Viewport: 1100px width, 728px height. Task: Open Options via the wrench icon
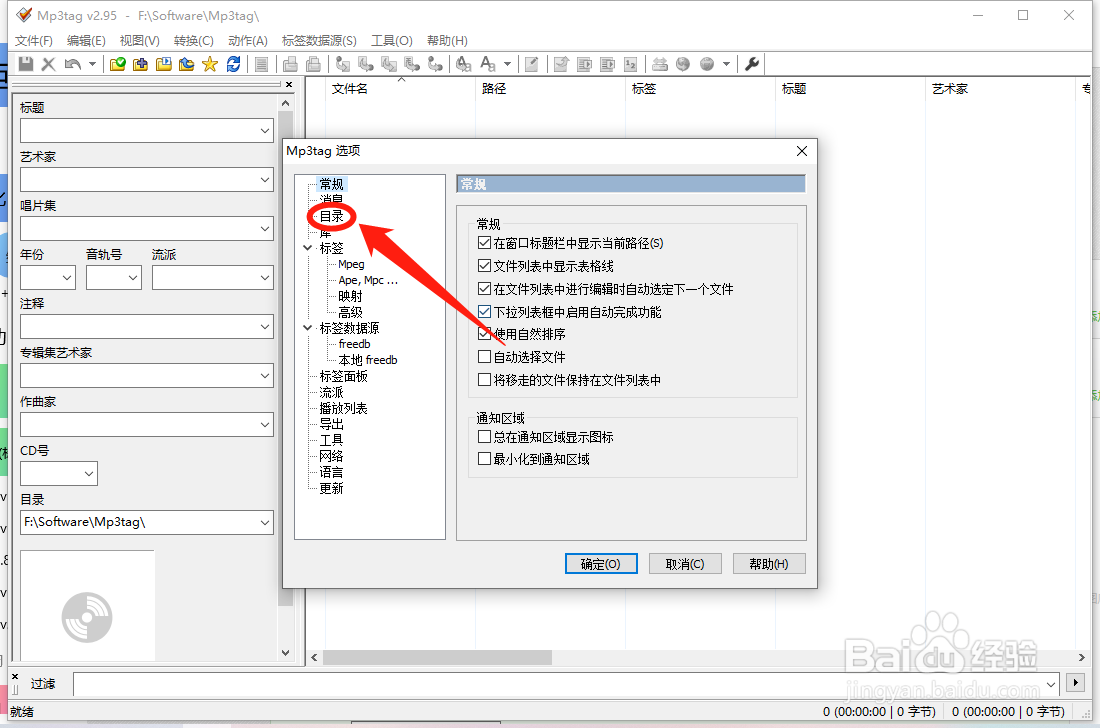tap(752, 63)
